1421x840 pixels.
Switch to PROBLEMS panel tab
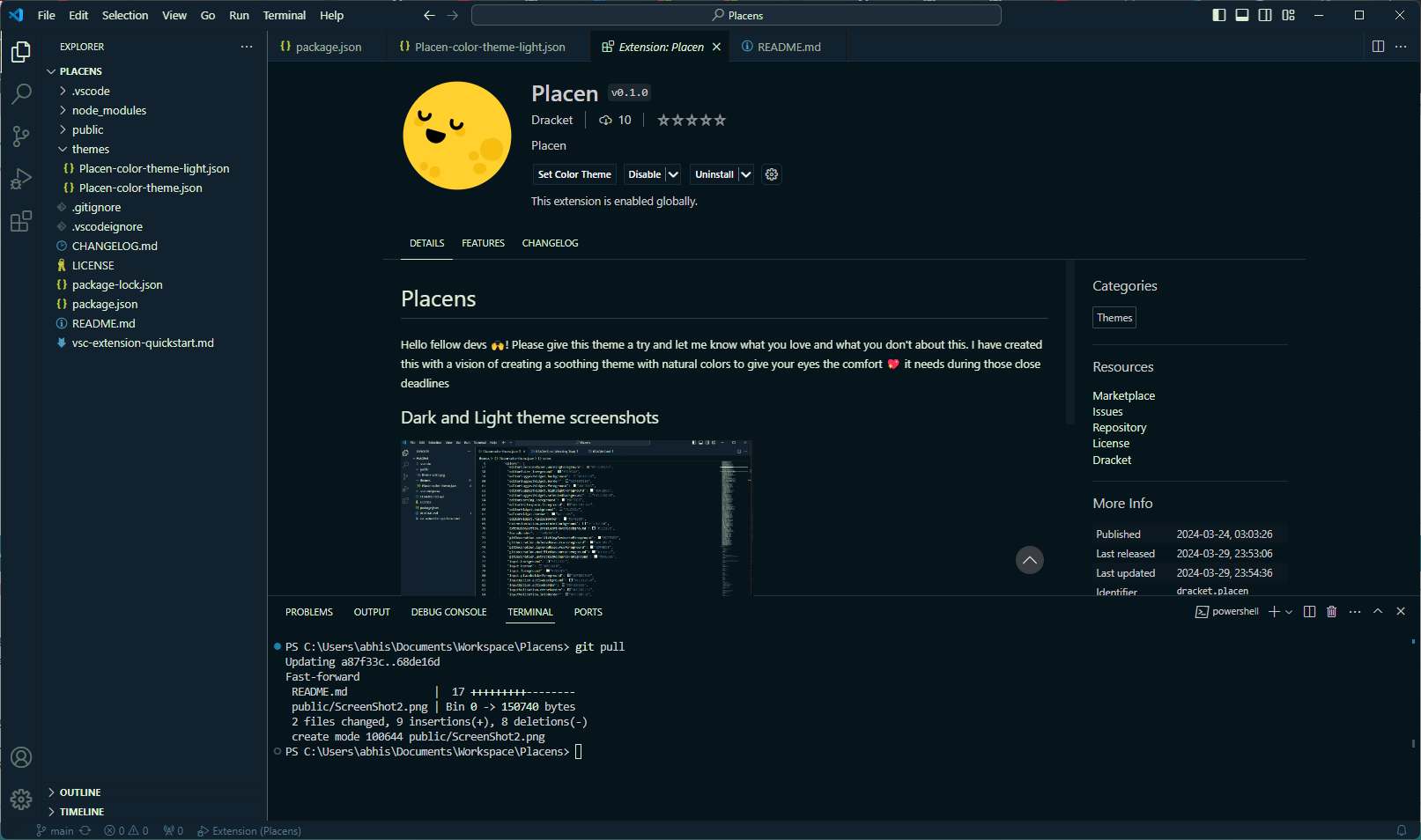coord(309,612)
